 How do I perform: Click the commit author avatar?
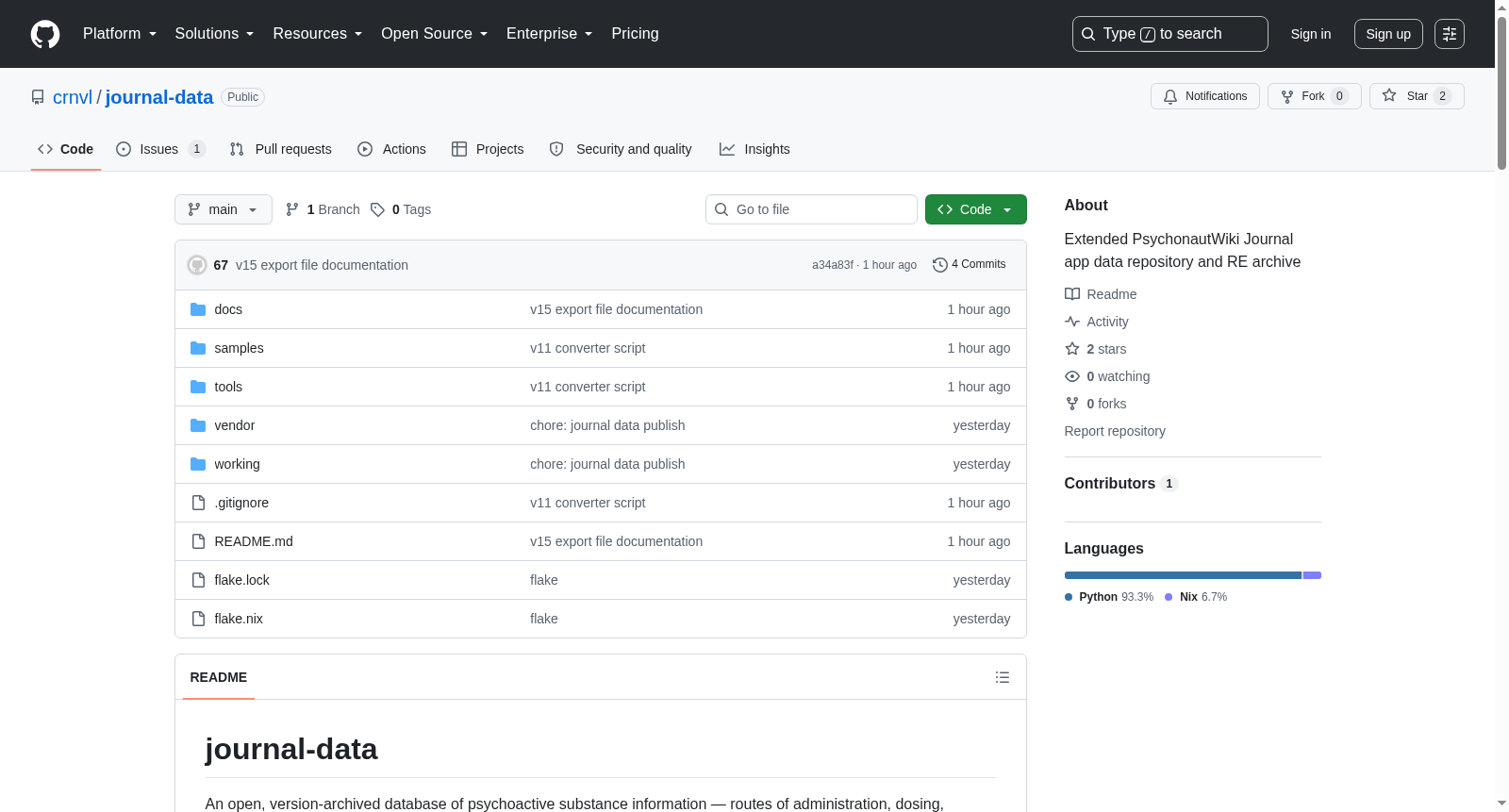(197, 265)
